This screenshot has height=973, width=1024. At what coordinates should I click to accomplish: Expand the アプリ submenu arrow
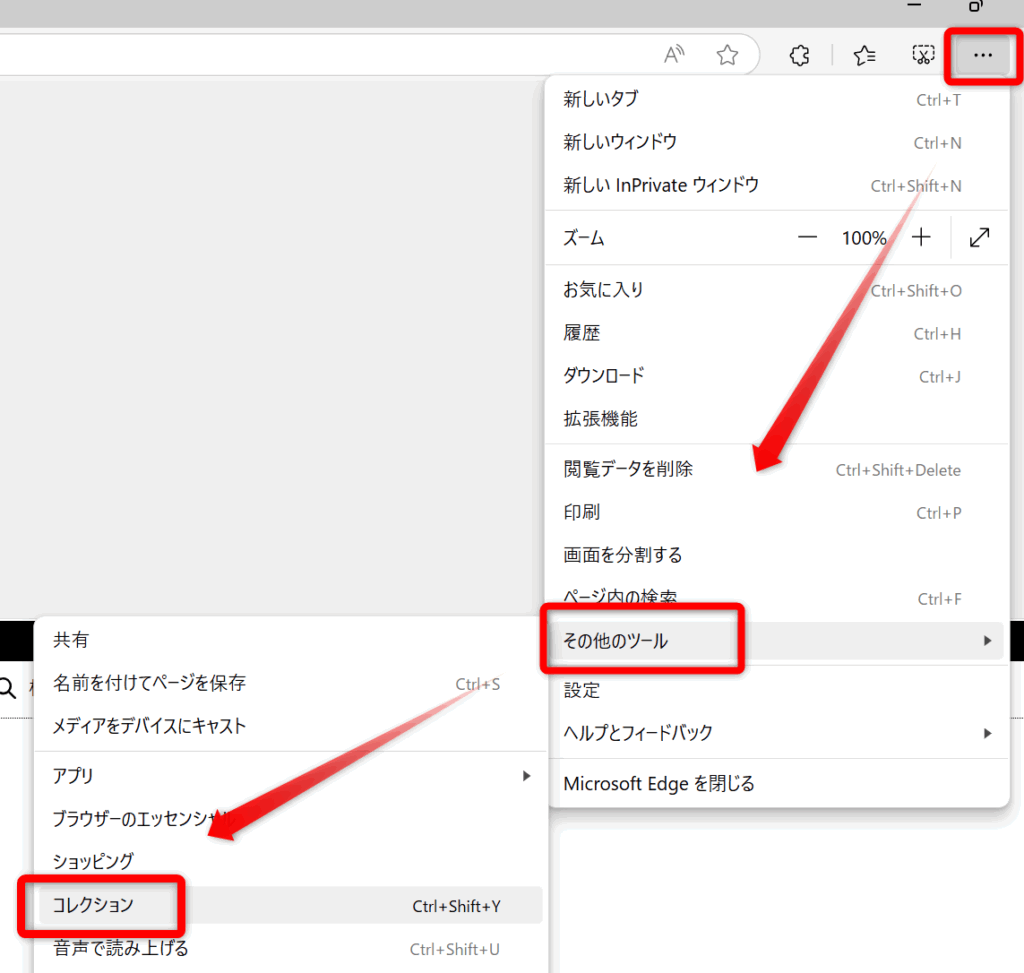(x=527, y=776)
